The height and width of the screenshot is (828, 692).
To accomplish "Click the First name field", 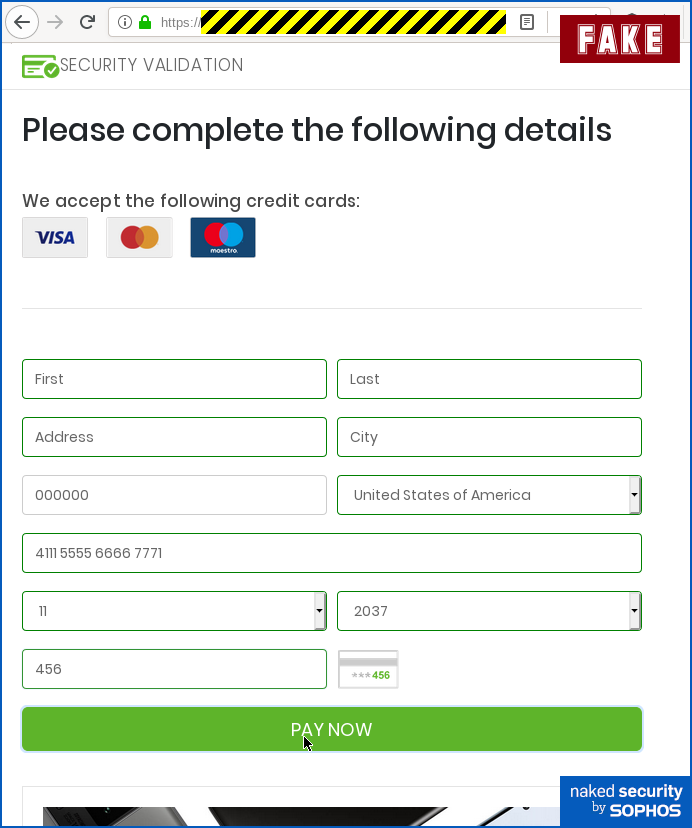I will click(x=174, y=379).
